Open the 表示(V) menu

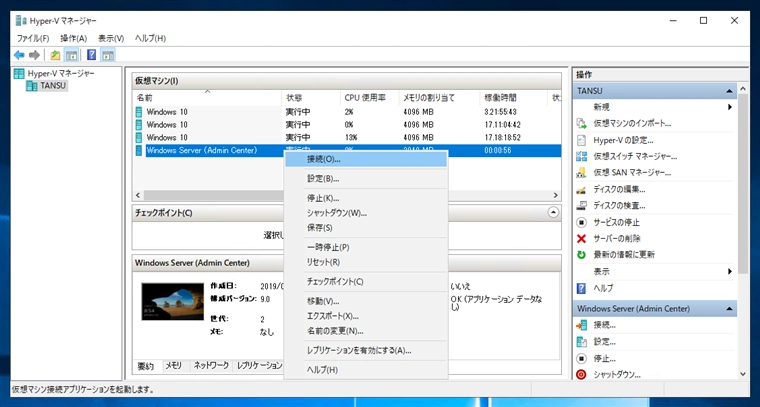[111, 38]
